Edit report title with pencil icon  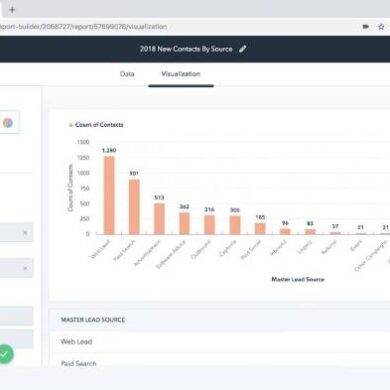coord(243,49)
